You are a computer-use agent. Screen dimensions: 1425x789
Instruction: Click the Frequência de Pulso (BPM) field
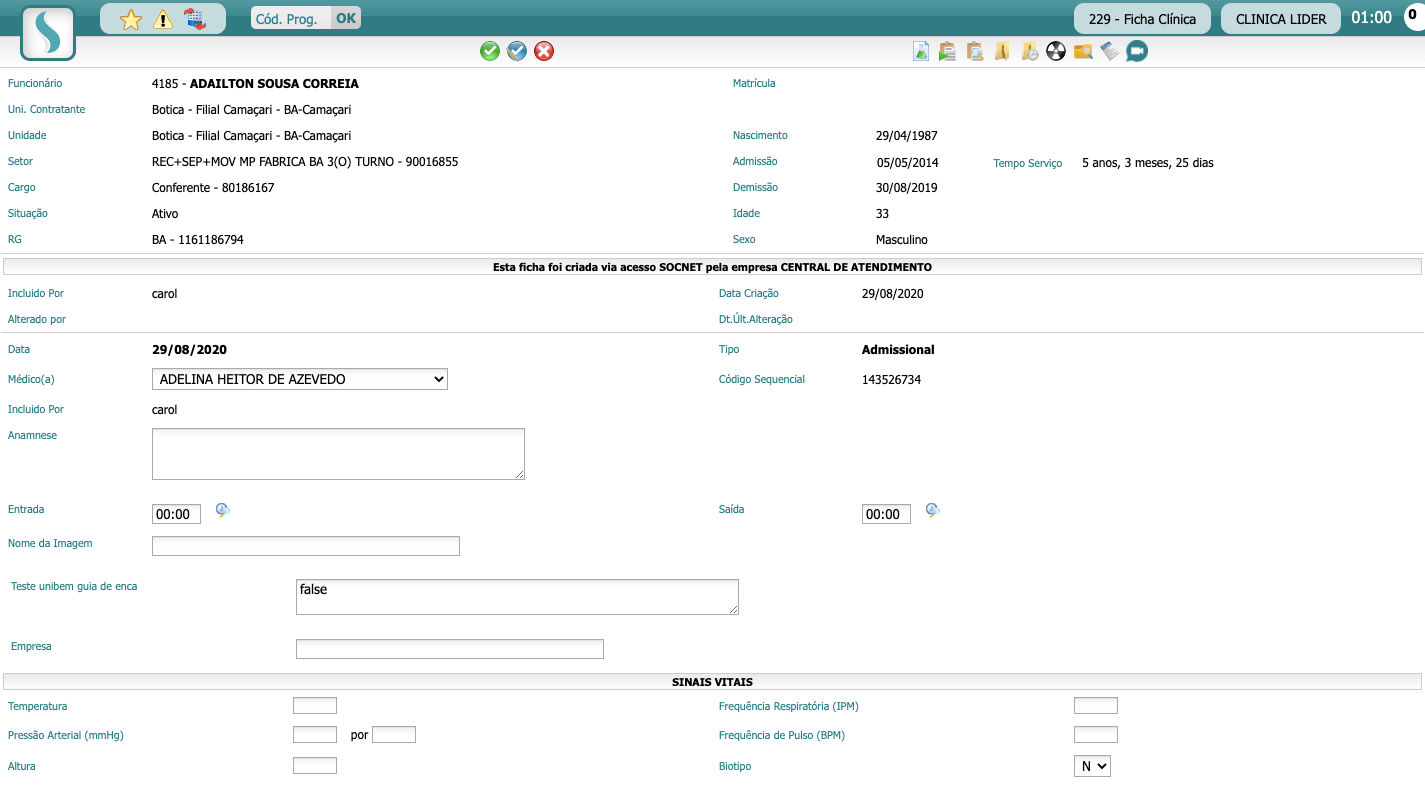point(1096,735)
